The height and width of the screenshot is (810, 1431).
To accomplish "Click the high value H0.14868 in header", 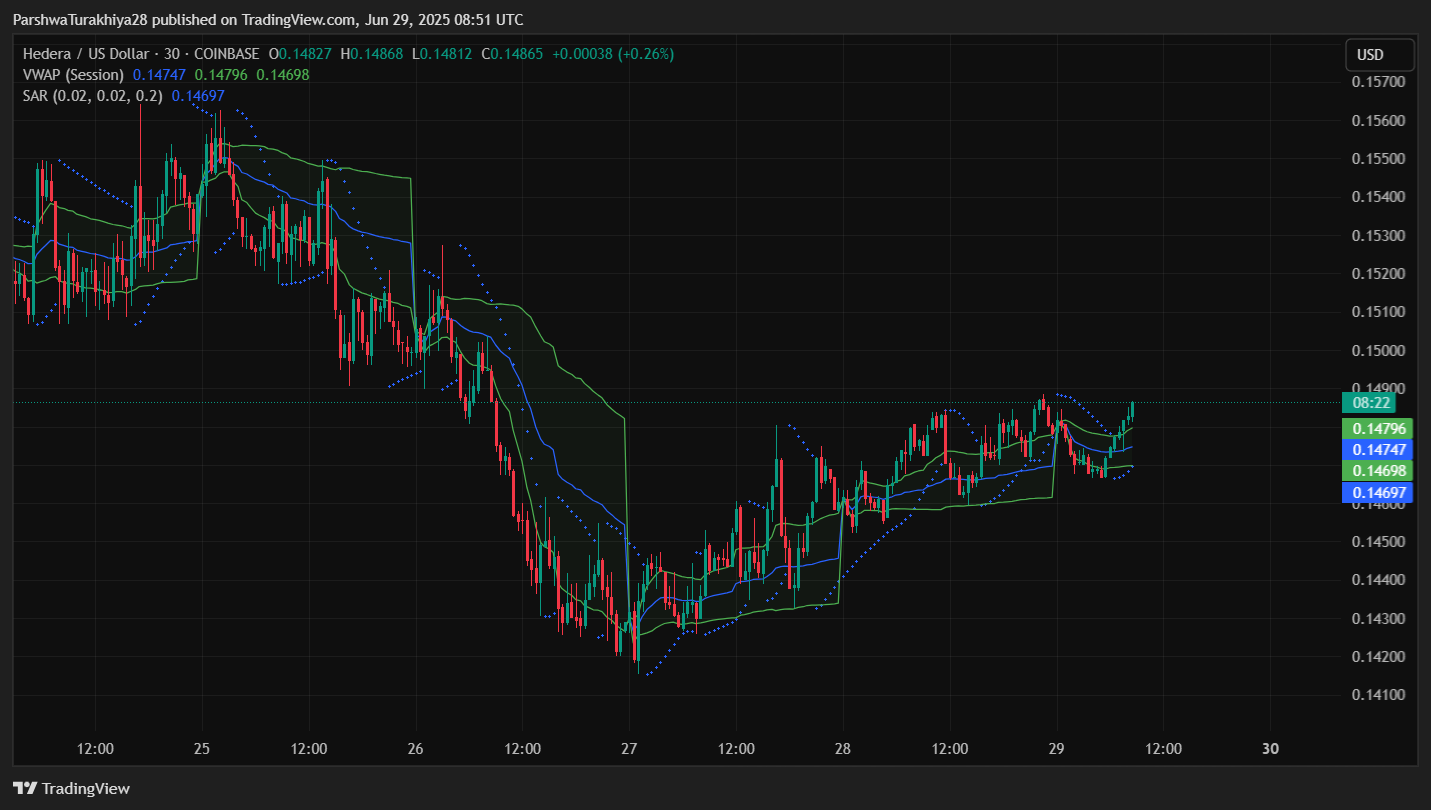I will [372, 54].
